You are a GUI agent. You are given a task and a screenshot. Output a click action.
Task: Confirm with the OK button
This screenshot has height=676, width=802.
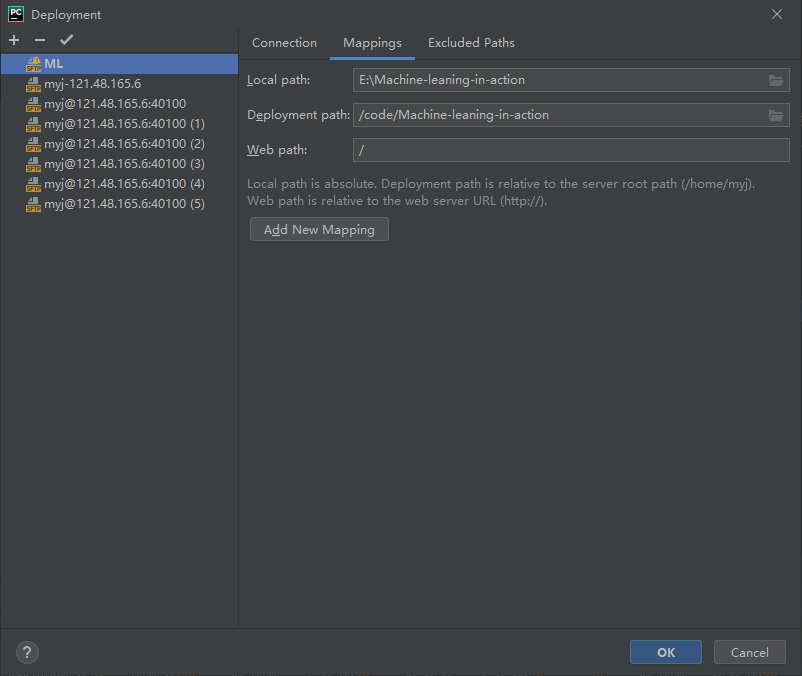tap(666, 652)
